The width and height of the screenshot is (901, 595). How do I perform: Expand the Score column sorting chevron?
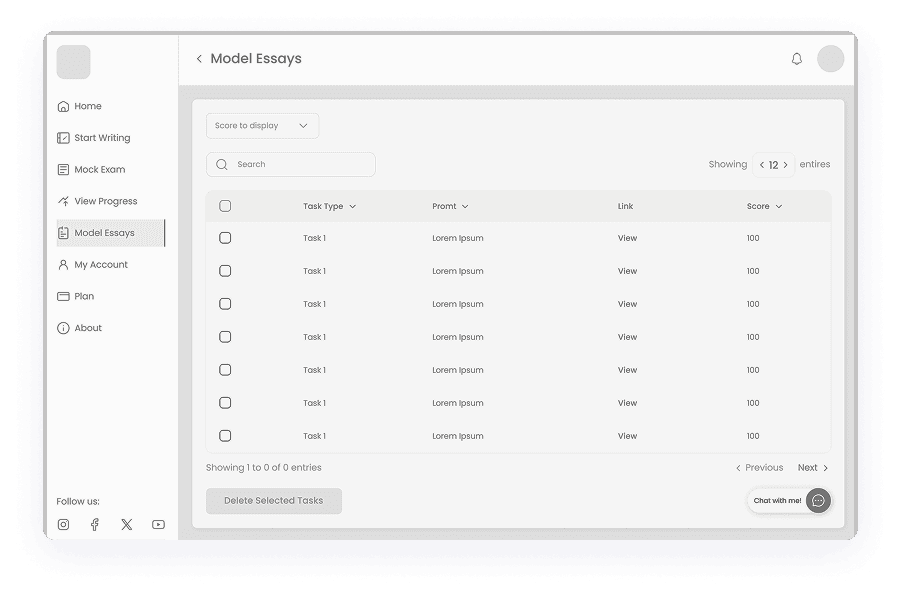click(x=779, y=206)
